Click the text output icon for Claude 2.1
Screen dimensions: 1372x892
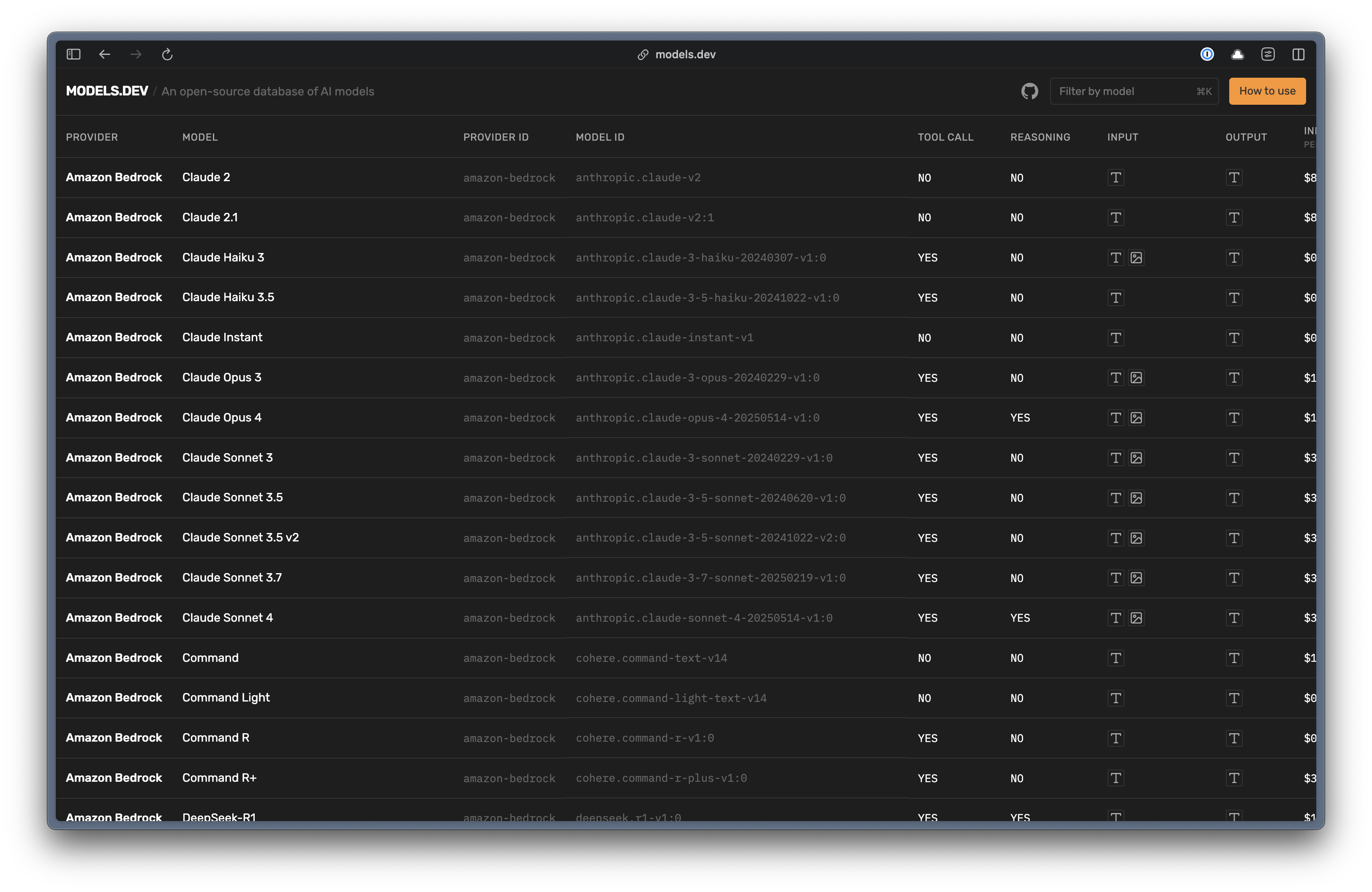(1233, 218)
